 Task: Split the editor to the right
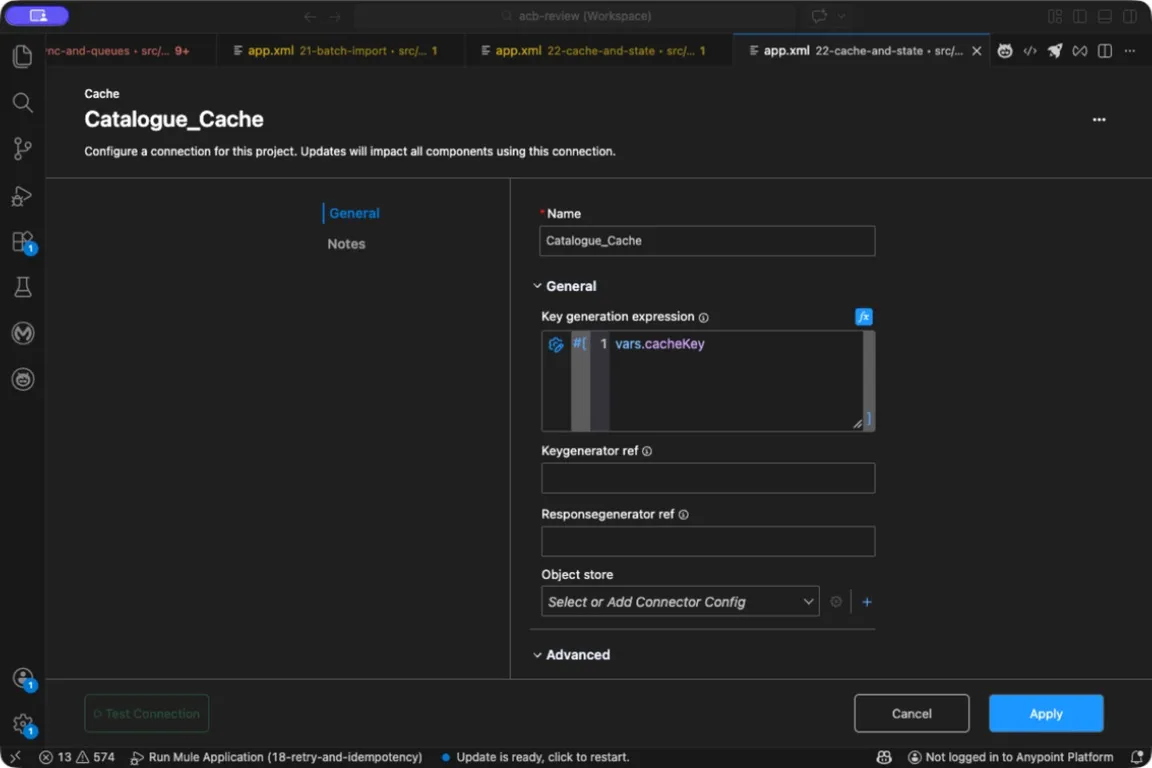click(x=1105, y=51)
